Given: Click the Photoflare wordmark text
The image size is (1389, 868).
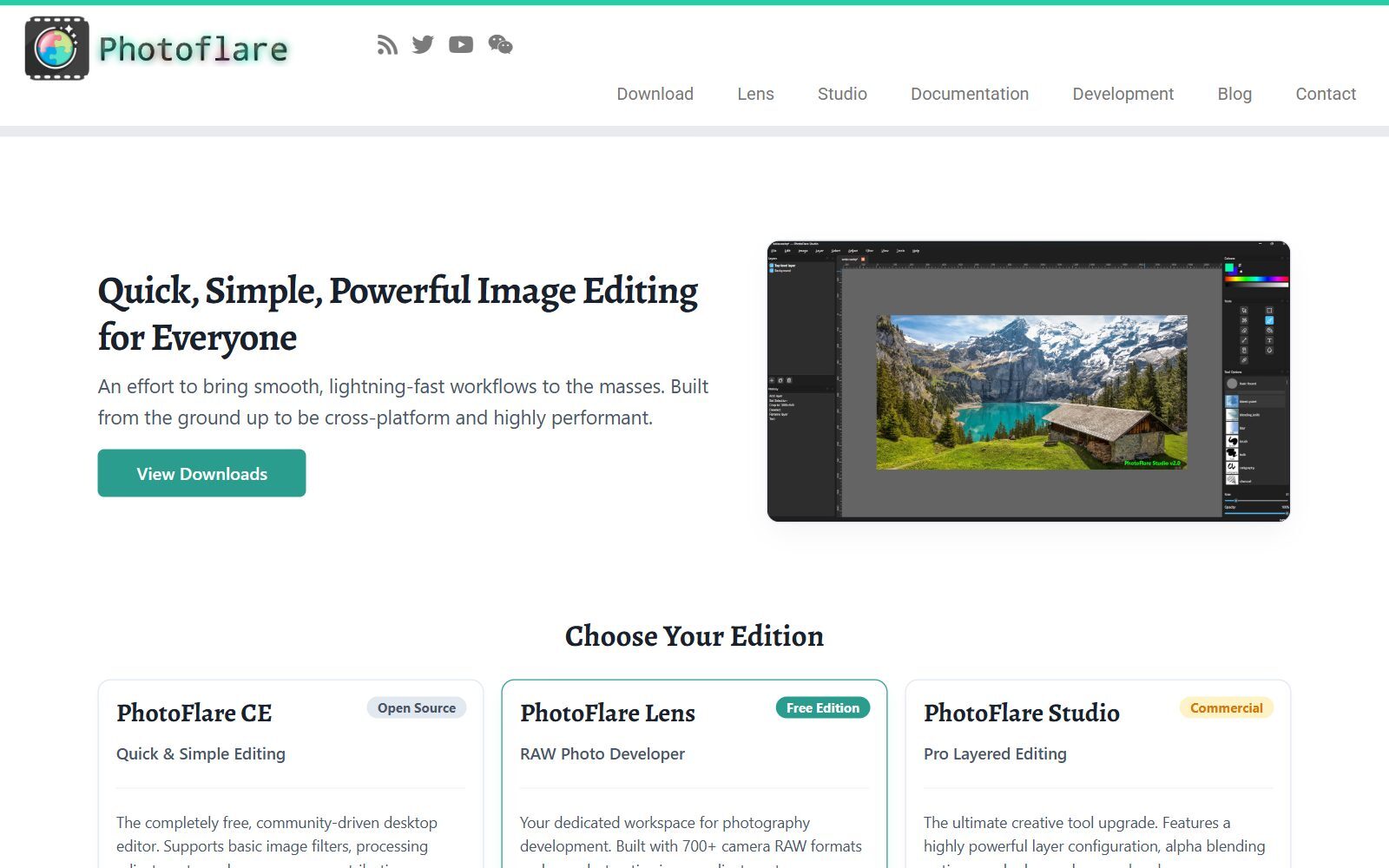Looking at the screenshot, I should (193, 49).
